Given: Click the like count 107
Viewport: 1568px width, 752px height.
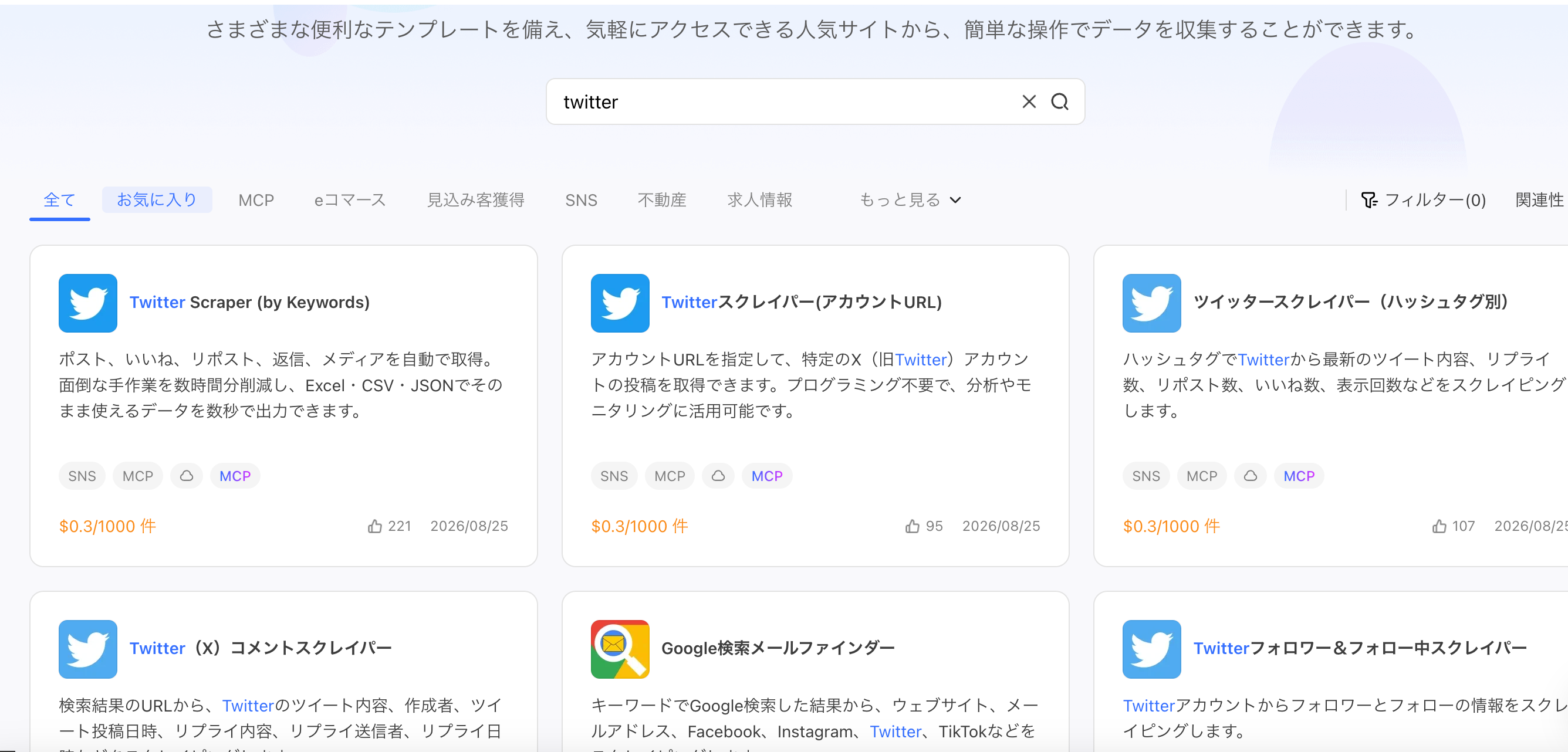Looking at the screenshot, I should [x=1464, y=526].
